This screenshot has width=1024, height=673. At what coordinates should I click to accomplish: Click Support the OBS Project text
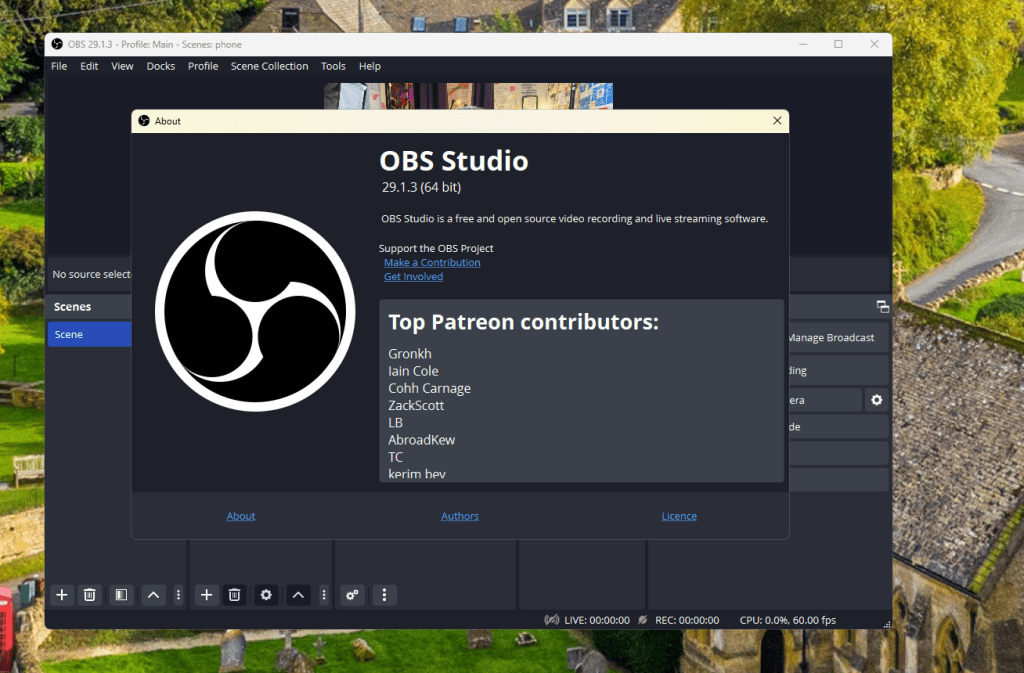coord(436,248)
